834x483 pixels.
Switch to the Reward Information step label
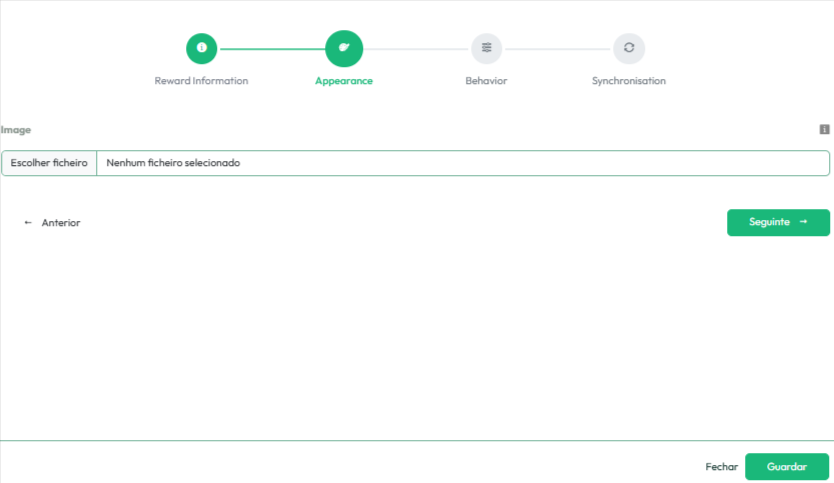201,81
